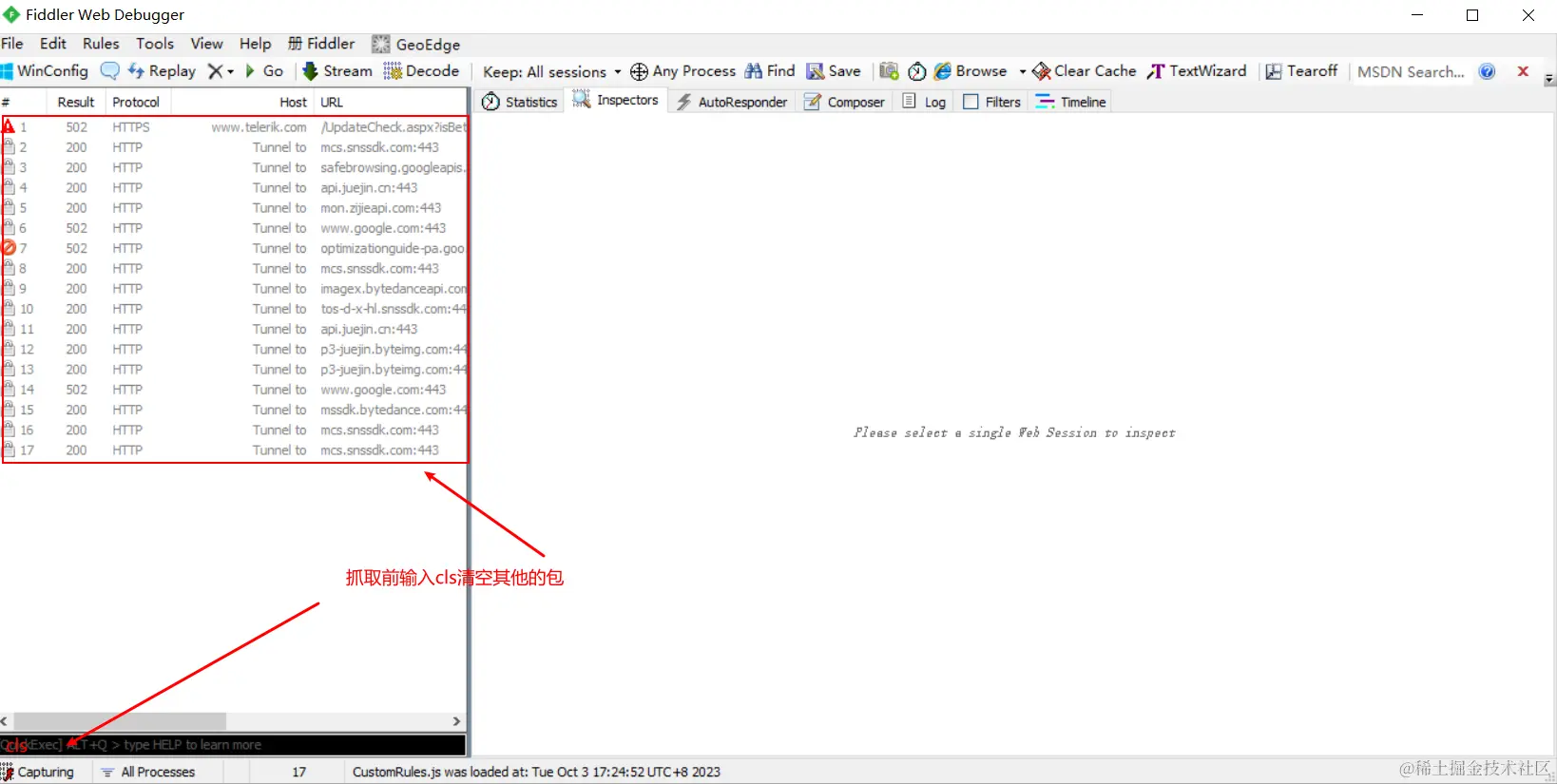The height and width of the screenshot is (784, 1557).
Task: Tick the Filters tab checkbox
Action: (971, 102)
